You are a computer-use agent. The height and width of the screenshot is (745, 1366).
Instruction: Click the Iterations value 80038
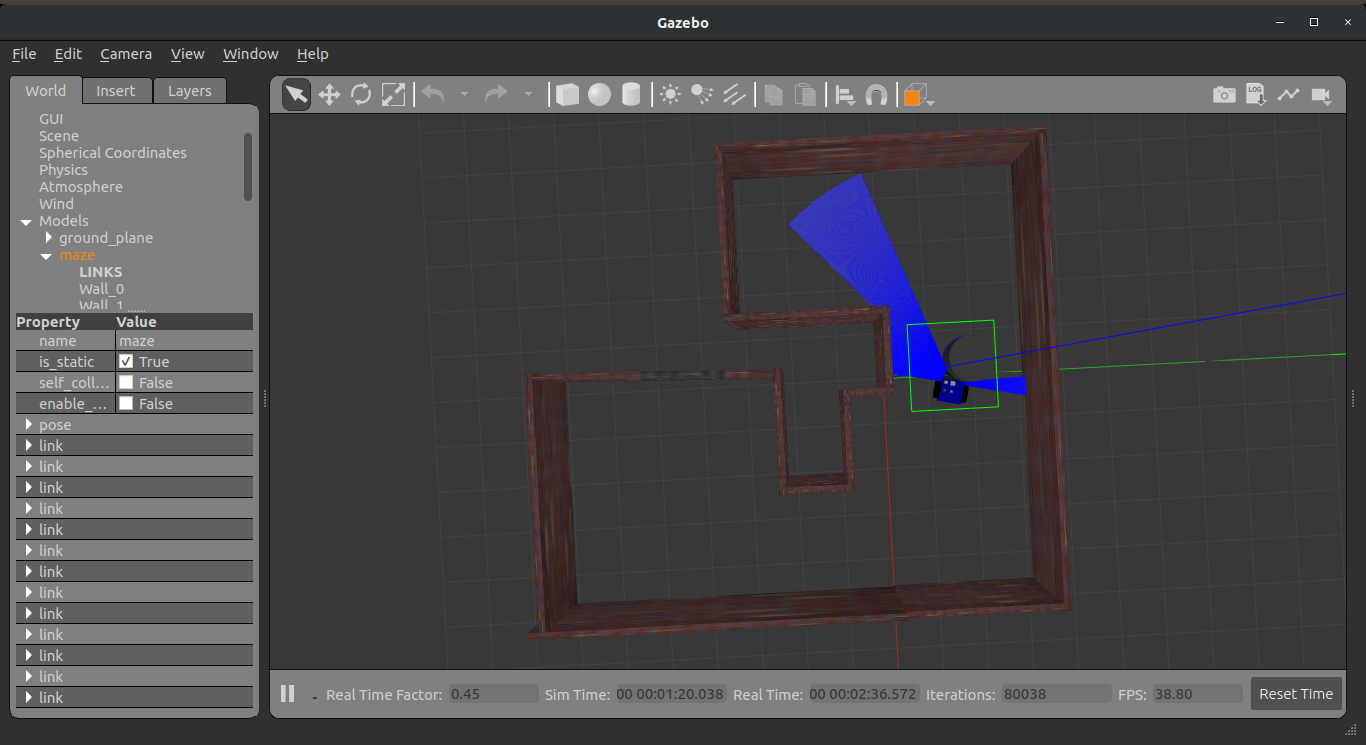click(1055, 694)
